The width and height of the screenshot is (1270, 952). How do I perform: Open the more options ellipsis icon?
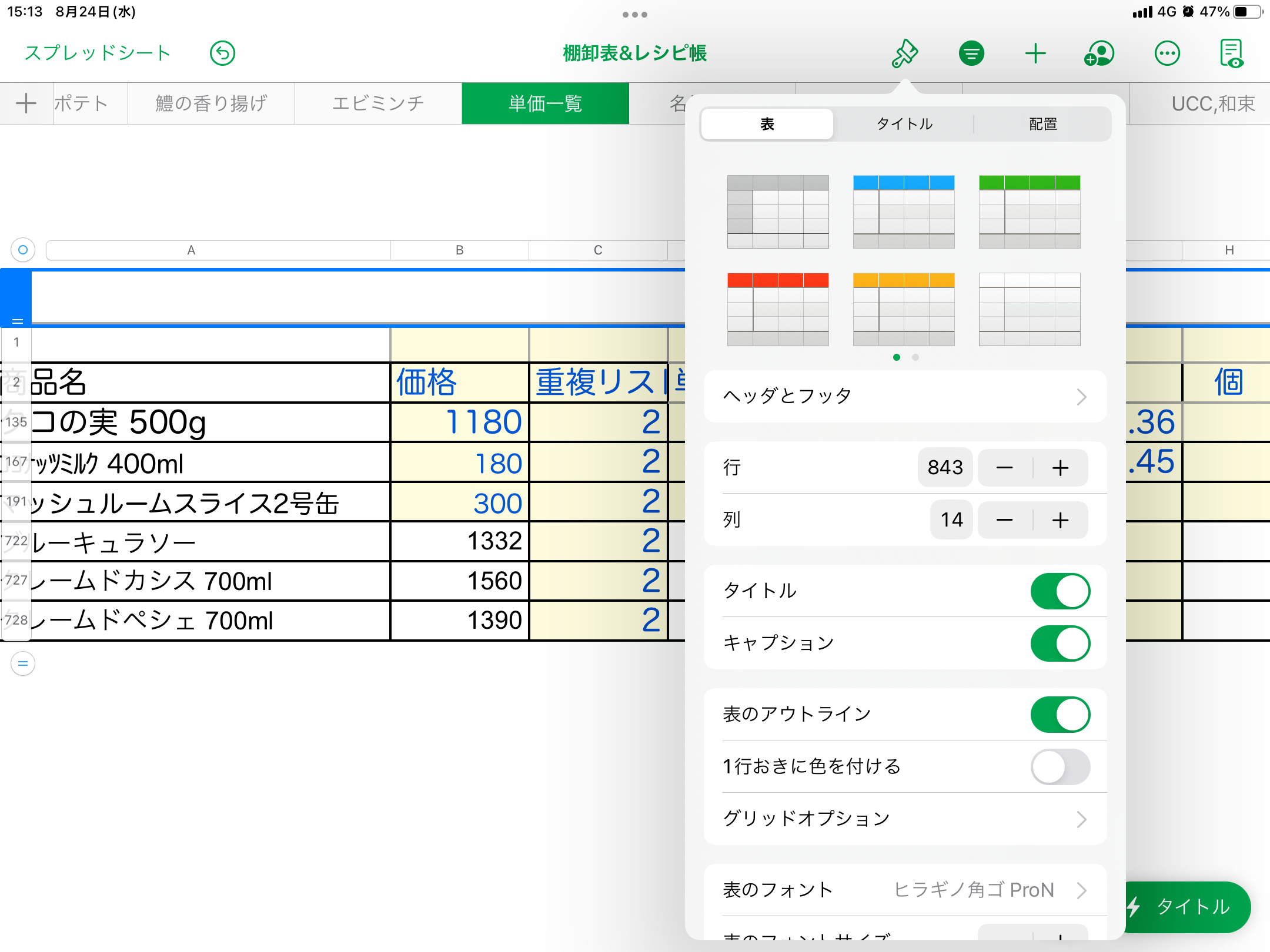pyautogui.click(x=1167, y=53)
